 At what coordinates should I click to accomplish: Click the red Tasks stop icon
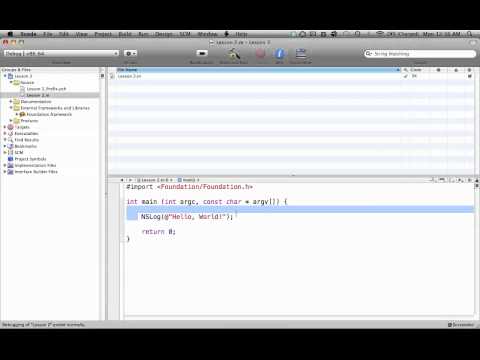pyautogui.click(x=261, y=53)
